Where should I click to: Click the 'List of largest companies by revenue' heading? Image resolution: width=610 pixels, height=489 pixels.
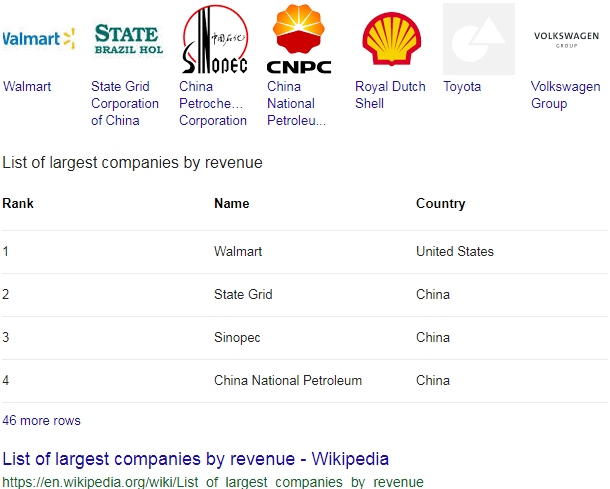(x=132, y=163)
